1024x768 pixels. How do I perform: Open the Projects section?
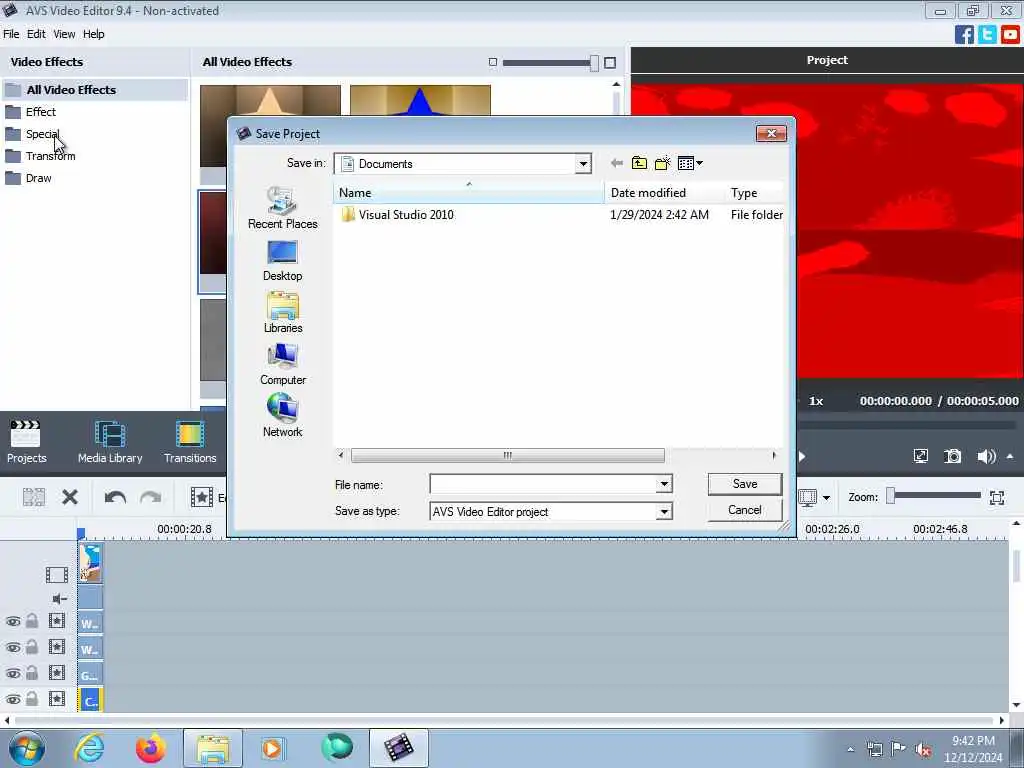click(x=26, y=442)
